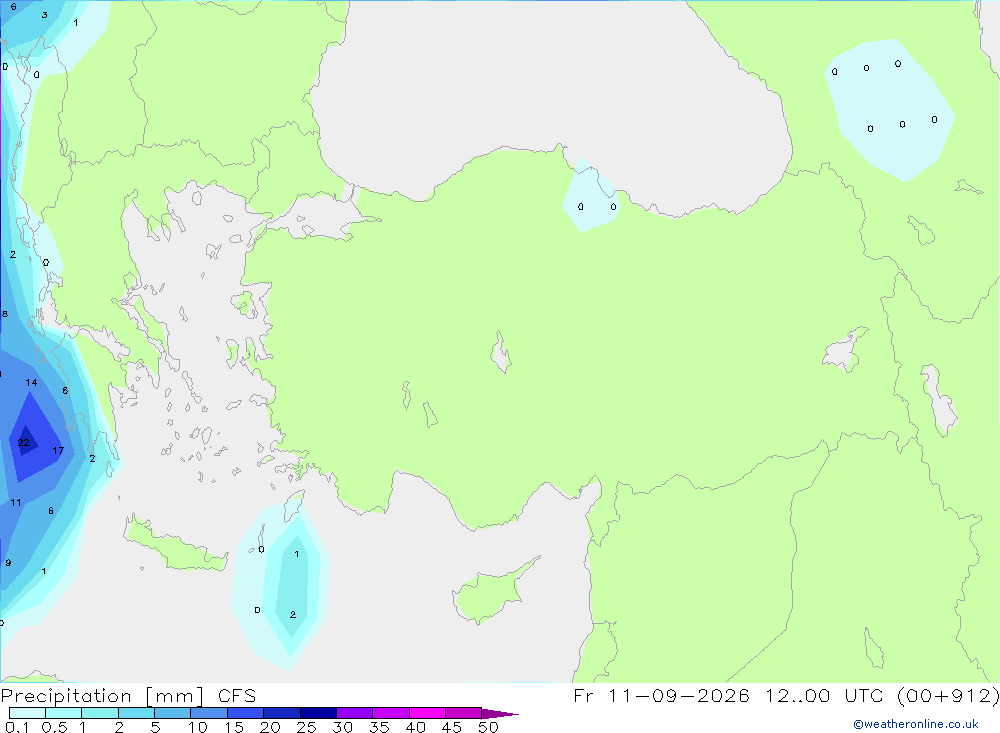Viewport: 1000px width, 733px height.
Task: Click the precipitation value '11' on the map
Action: click(x=16, y=503)
